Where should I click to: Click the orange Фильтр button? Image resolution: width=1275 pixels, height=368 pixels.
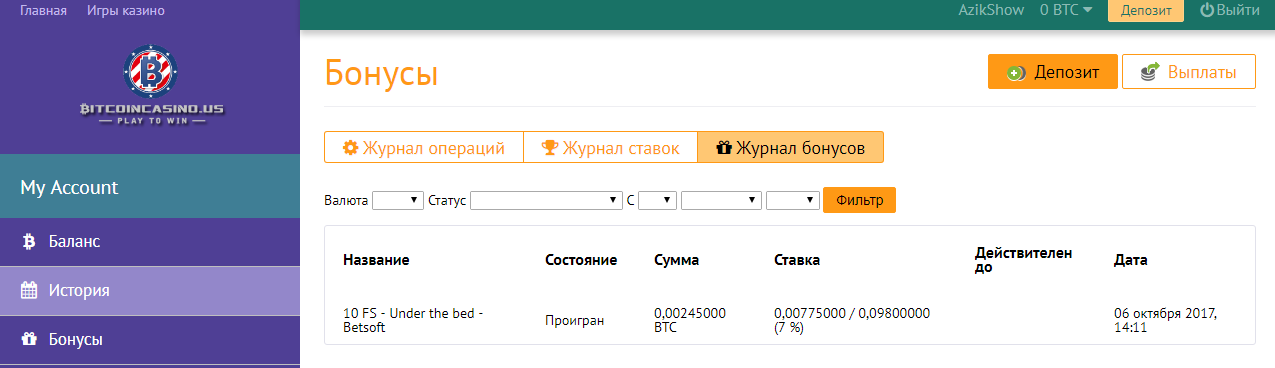point(859,200)
